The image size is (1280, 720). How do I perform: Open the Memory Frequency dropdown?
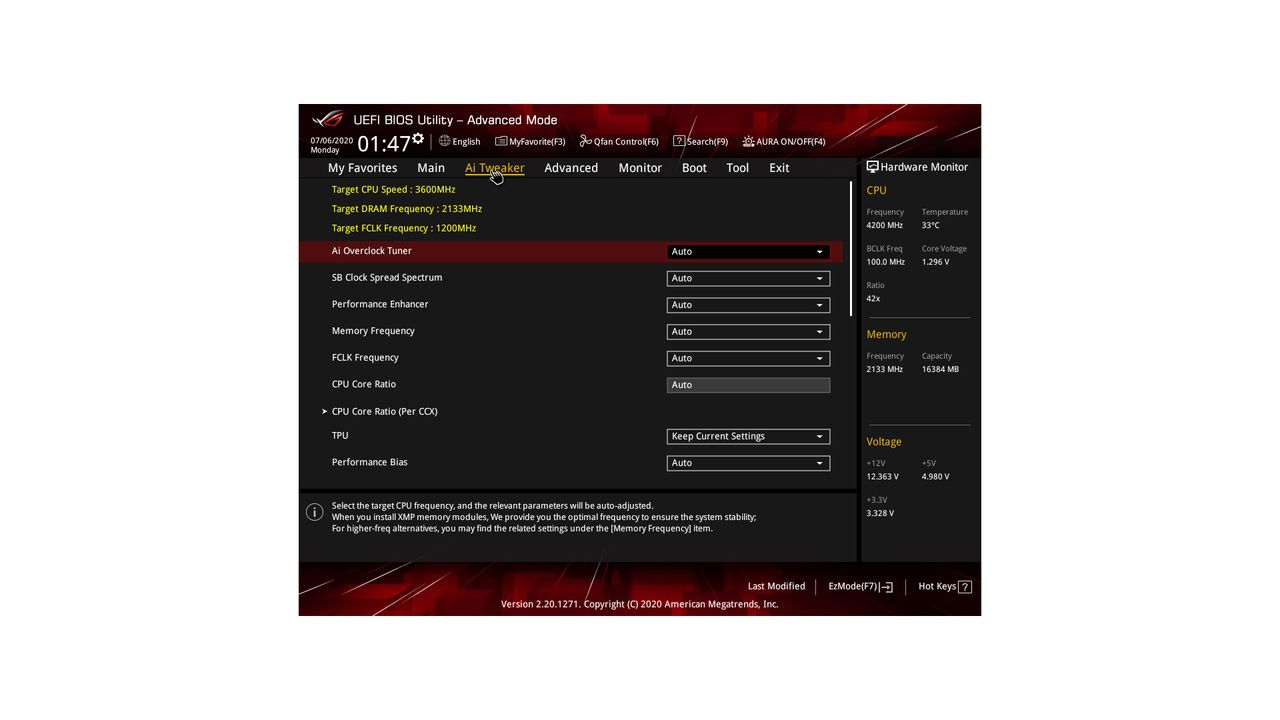pyautogui.click(x=748, y=331)
